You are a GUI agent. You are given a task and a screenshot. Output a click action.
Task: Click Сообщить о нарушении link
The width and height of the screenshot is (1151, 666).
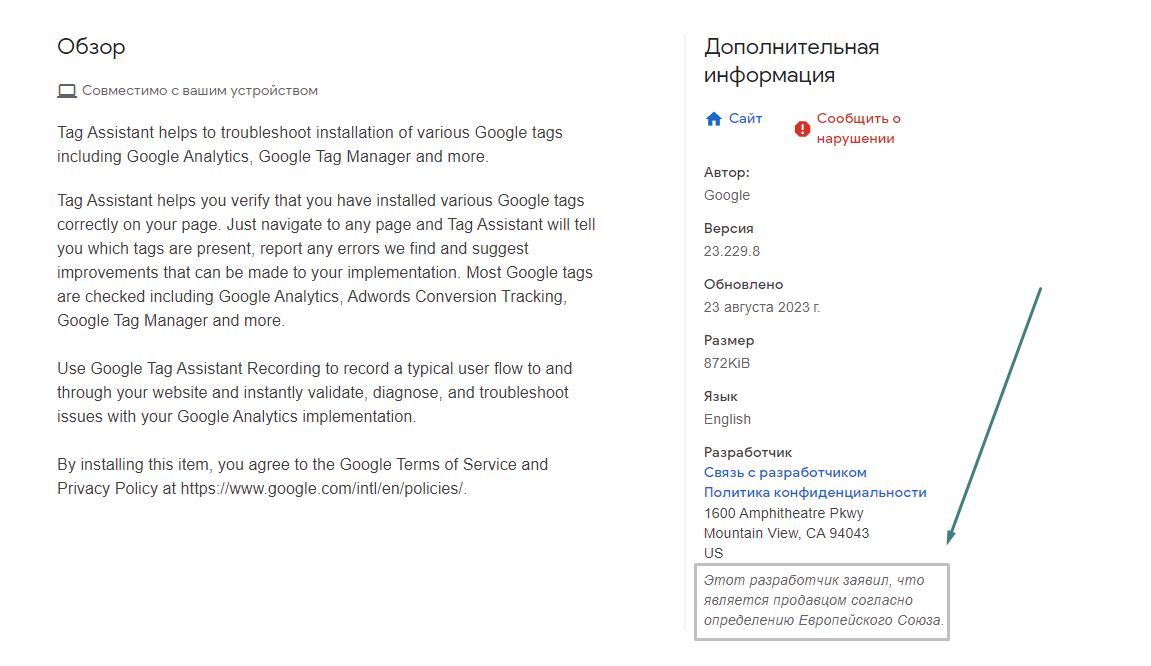click(858, 128)
